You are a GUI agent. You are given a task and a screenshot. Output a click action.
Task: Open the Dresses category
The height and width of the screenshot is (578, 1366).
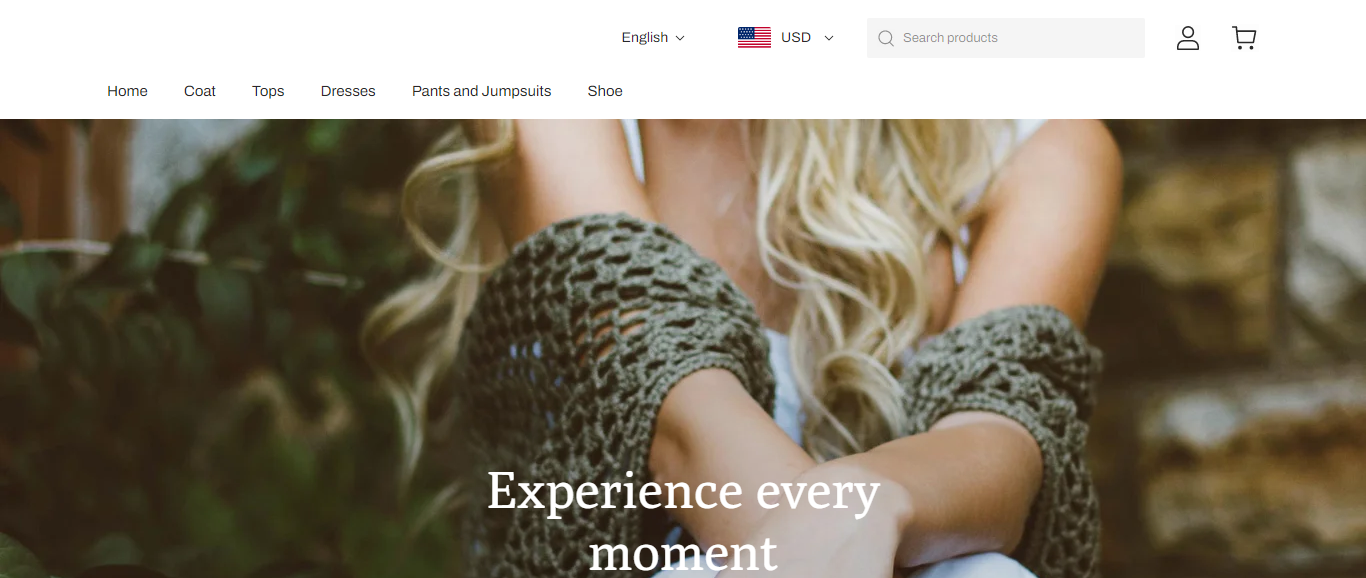tap(348, 91)
